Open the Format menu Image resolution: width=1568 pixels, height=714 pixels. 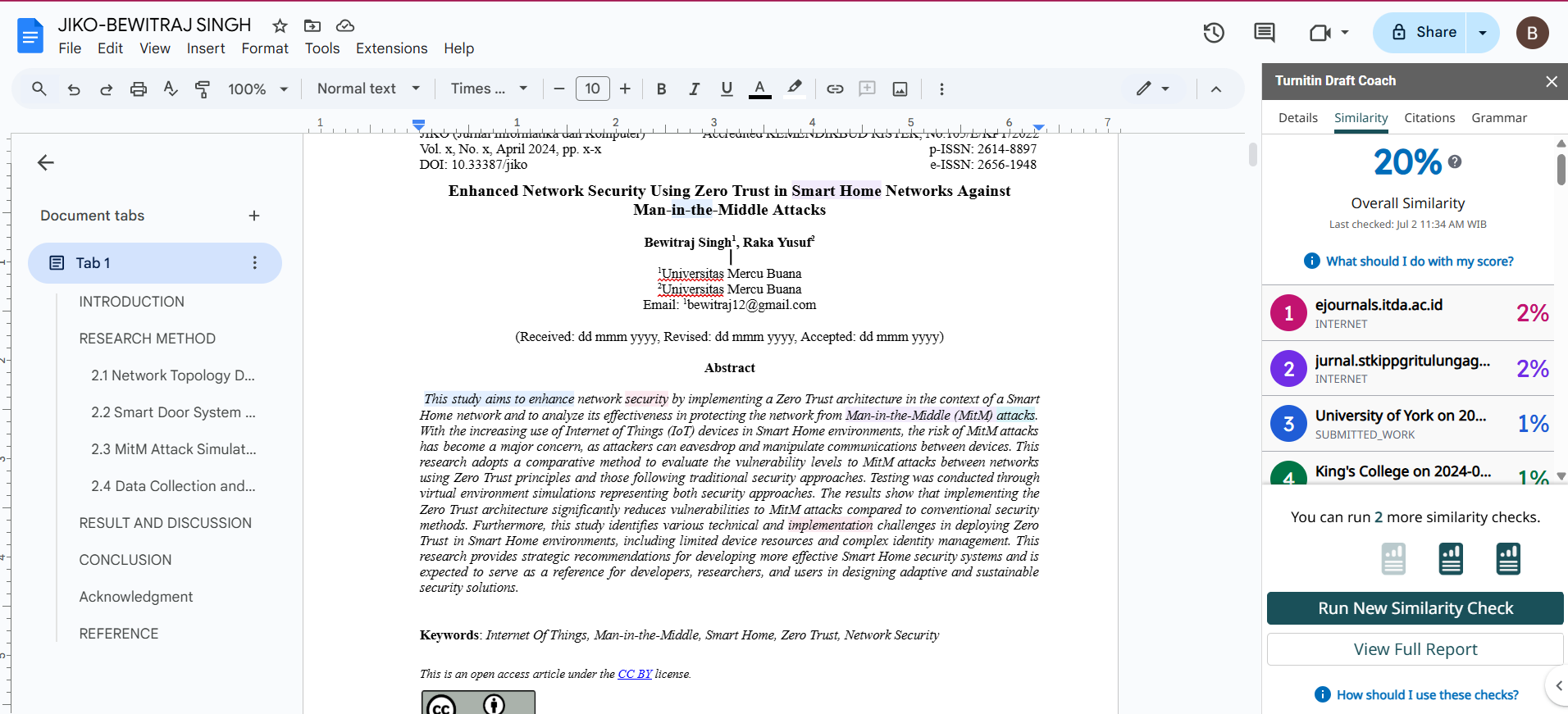[265, 48]
